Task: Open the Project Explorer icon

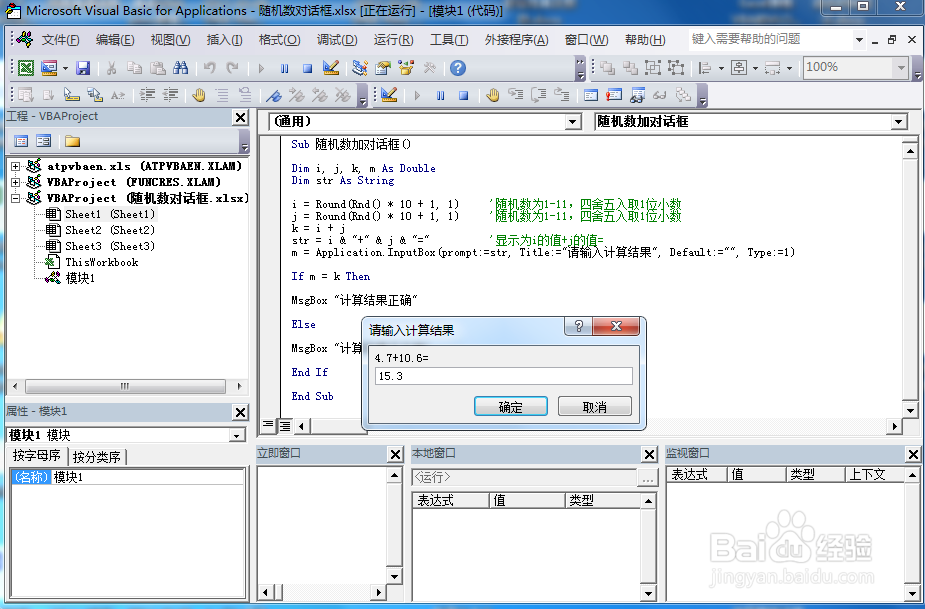Action: pos(359,68)
